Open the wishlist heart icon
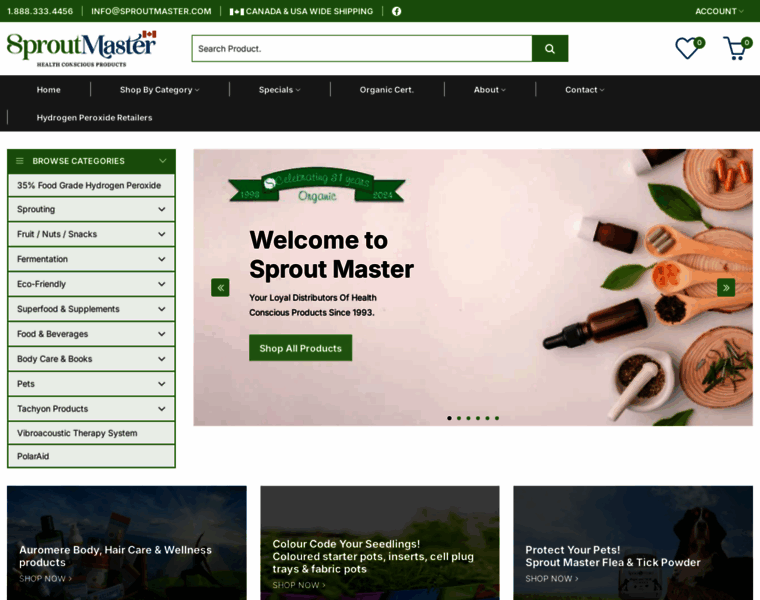Image resolution: width=760 pixels, height=600 pixels. click(x=689, y=48)
